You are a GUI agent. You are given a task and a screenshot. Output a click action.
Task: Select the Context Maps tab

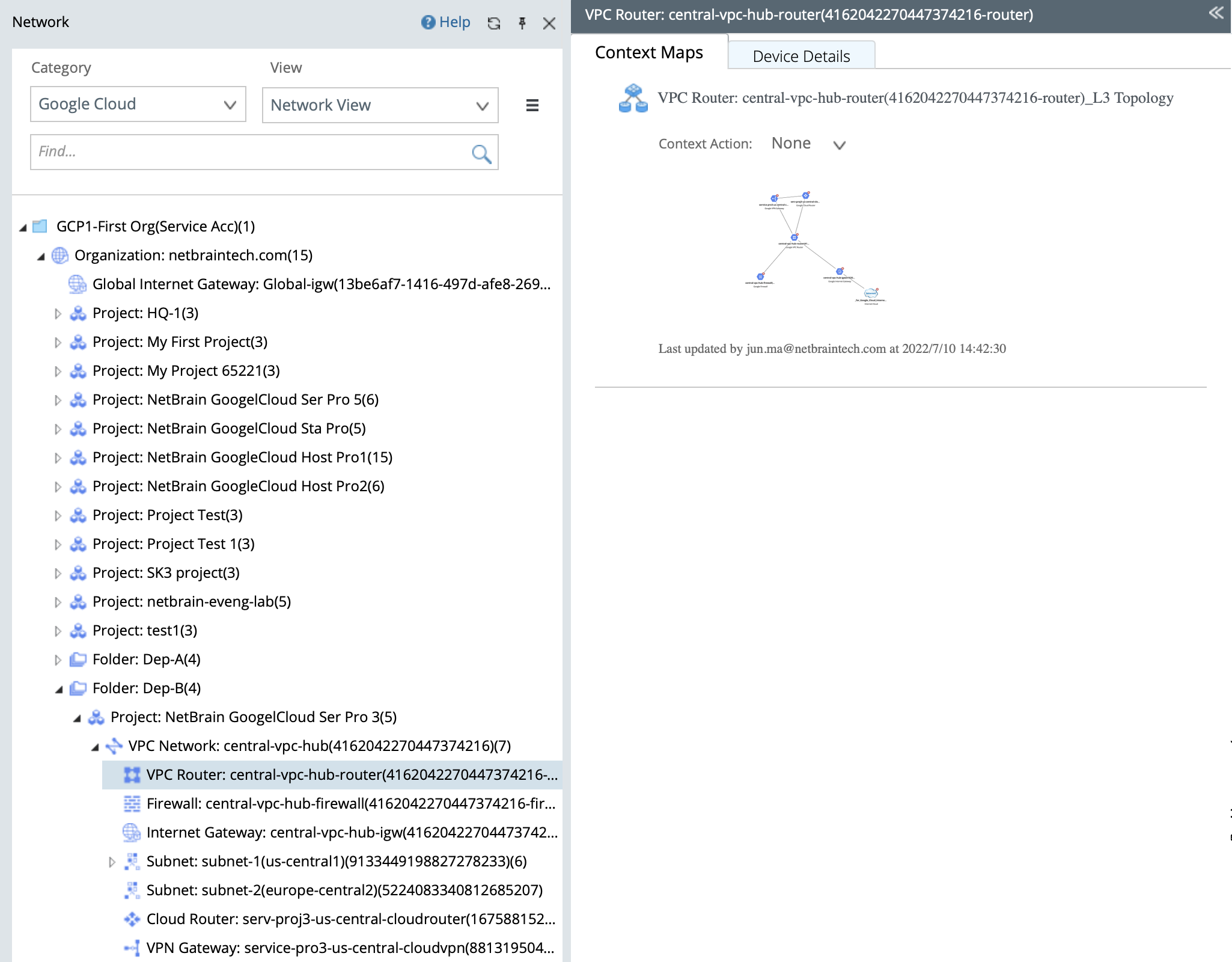coord(648,52)
